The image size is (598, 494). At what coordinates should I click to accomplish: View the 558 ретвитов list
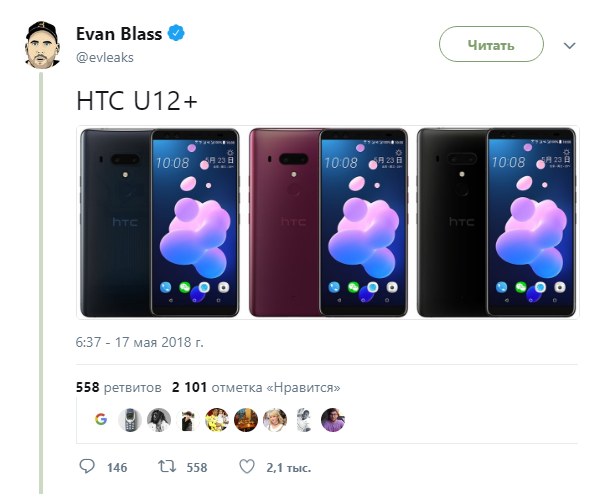coord(119,387)
